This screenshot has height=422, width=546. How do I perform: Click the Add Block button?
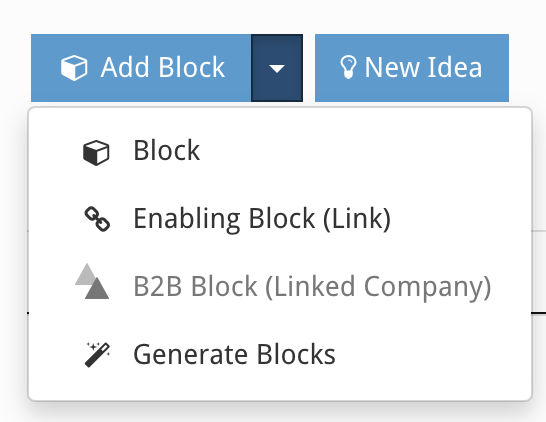click(x=141, y=68)
